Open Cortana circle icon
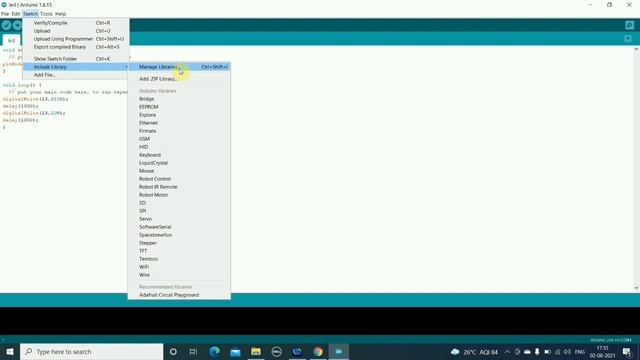Screen dimensions: 640x360 [173, 351]
